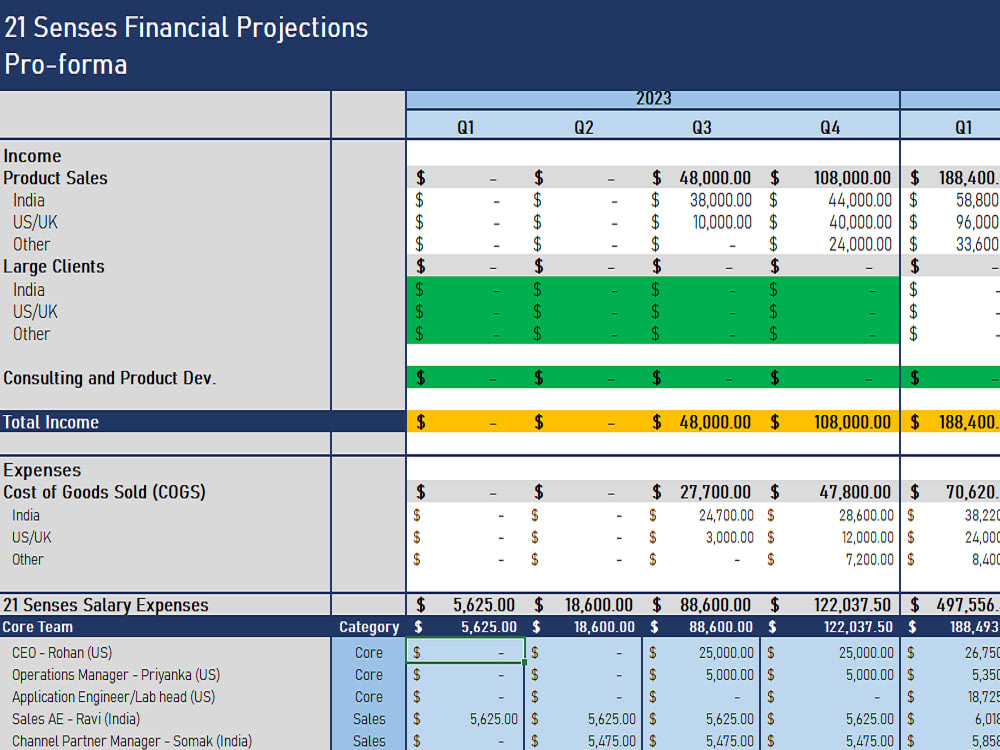Image resolution: width=1000 pixels, height=750 pixels.
Task: Click the 'Cost of Goods Sold (COGS)' label
Action: coord(105,492)
